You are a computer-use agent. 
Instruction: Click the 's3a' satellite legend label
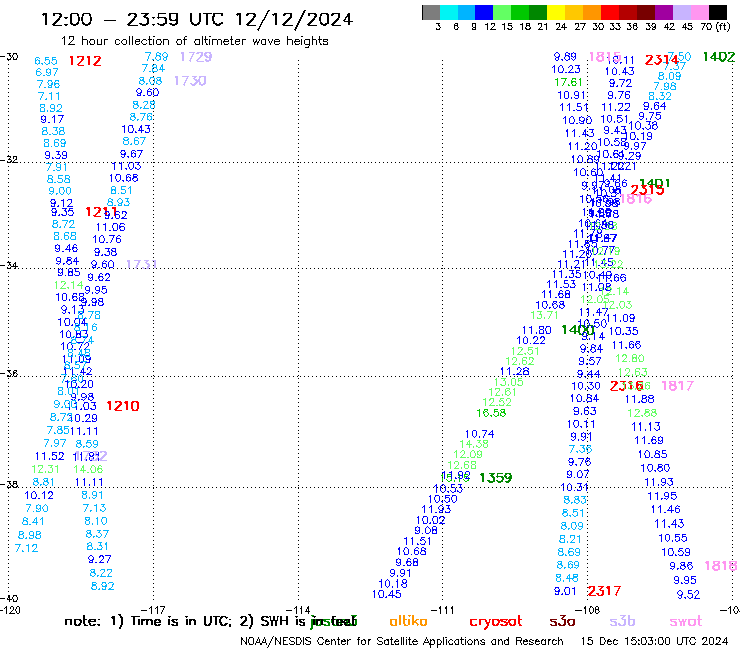point(562,622)
